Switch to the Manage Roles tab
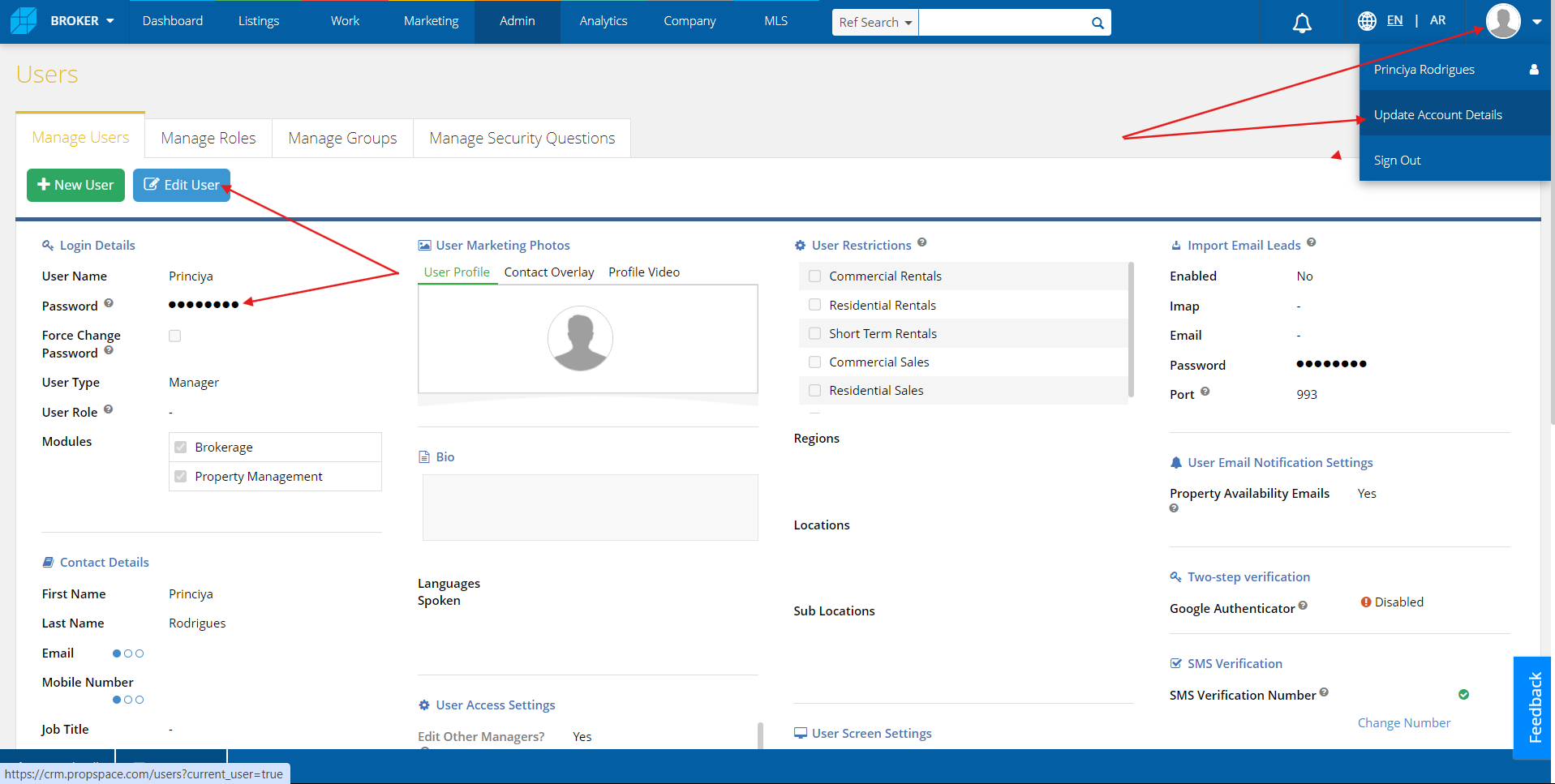This screenshot has width=1555, height=784. pyautogui.click(x=208, y=139)
